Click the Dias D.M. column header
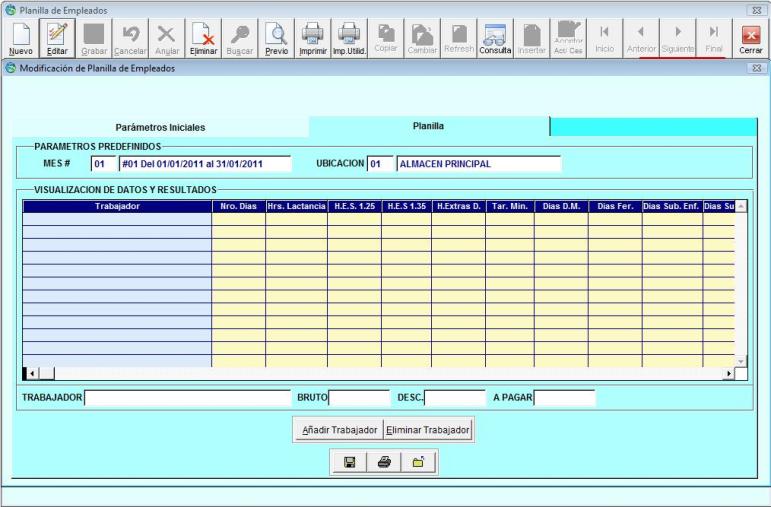Viewport: 771px width, 507px height. 562,206
